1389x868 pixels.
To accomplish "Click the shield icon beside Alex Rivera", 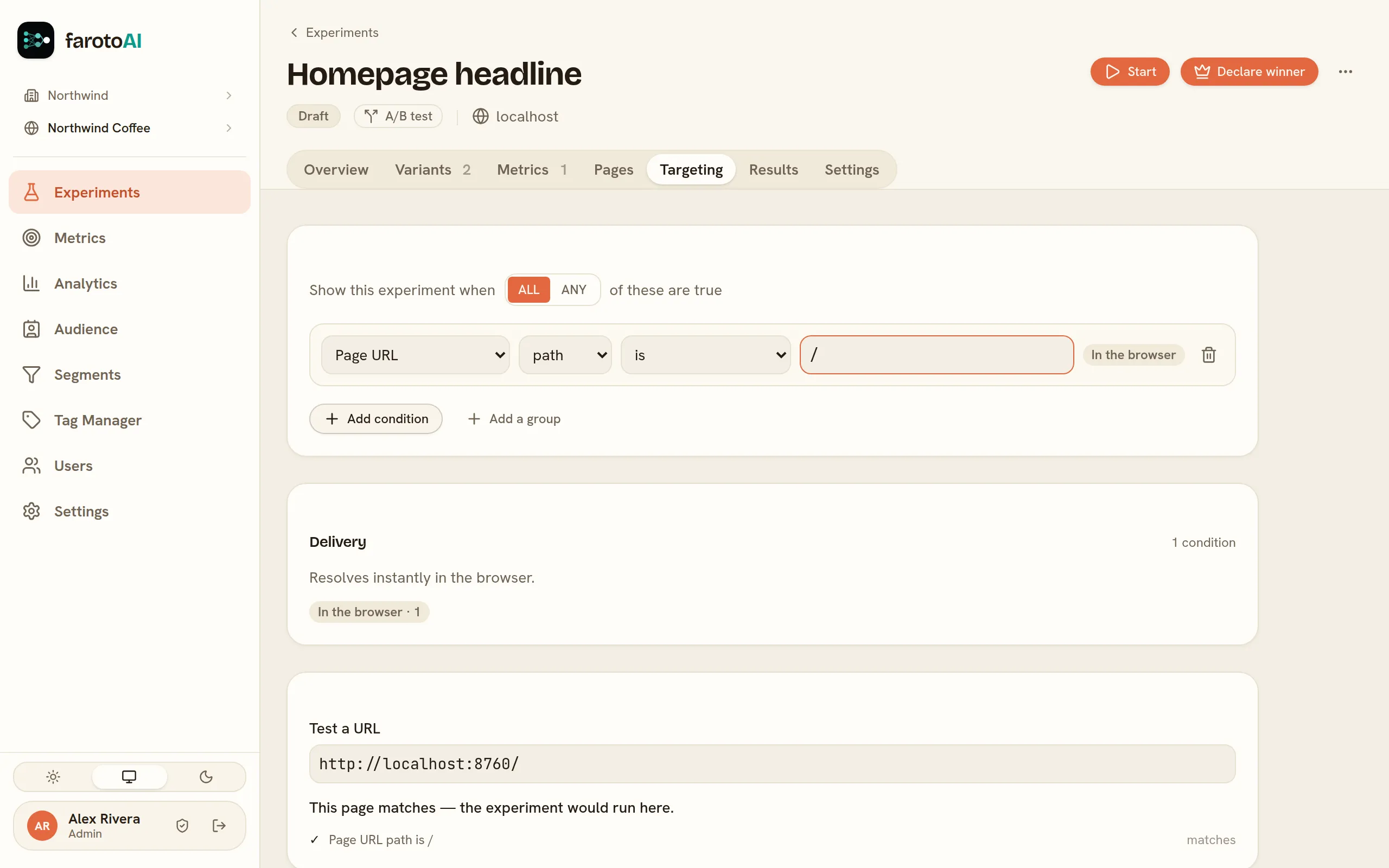I will 182,826.
